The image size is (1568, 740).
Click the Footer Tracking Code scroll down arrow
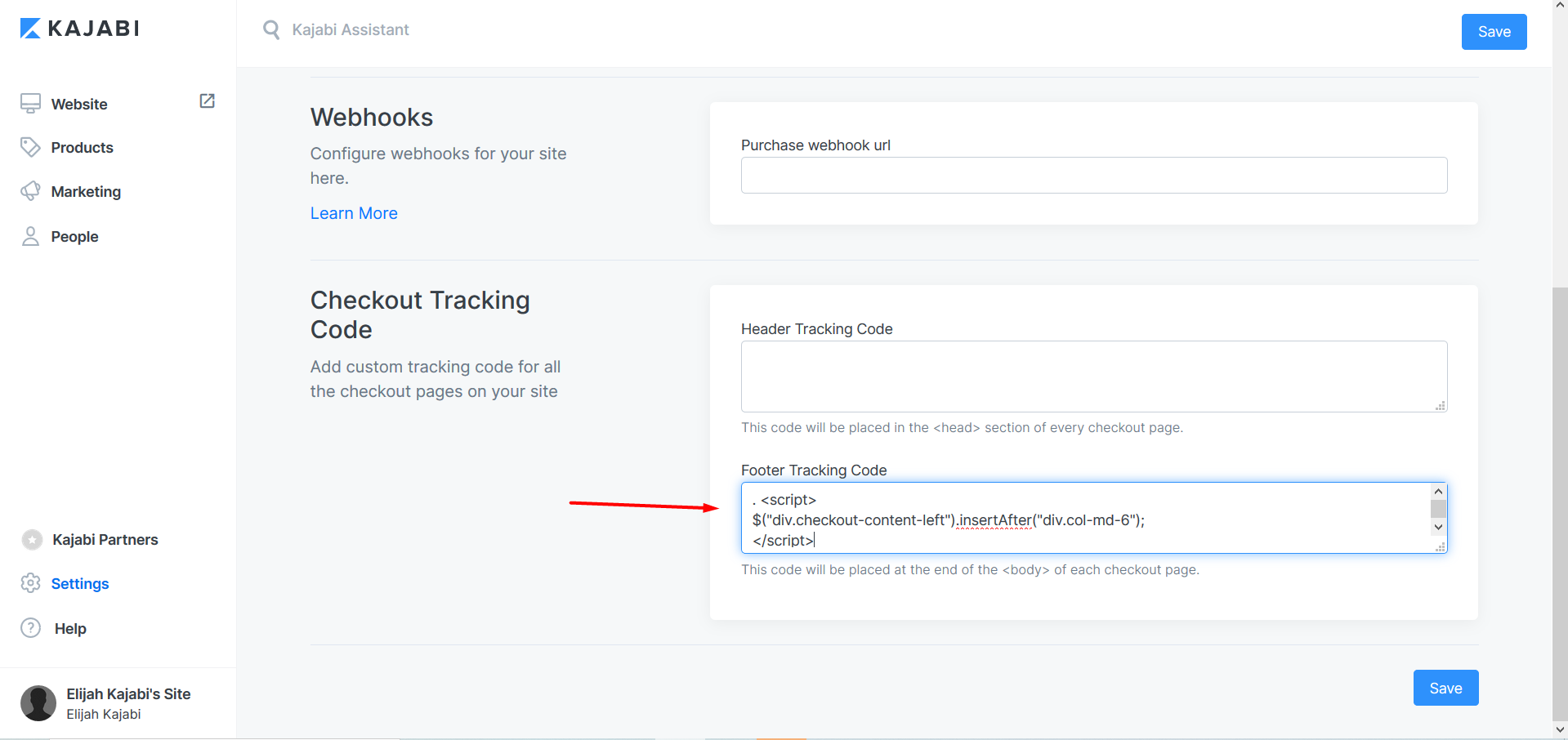[1439, 528]
